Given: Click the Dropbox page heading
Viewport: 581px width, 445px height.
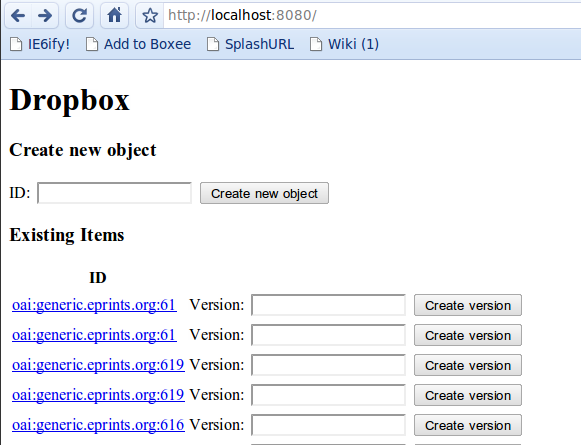Looking at the screenshot, I should 69,100.
